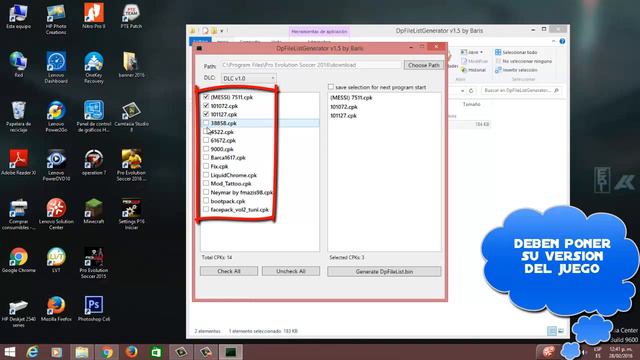Image resolution: width=640 pixels, height=360 pixels.
Task: Check the 61672.cpk checkbox
Action: (x=206, y=140)
